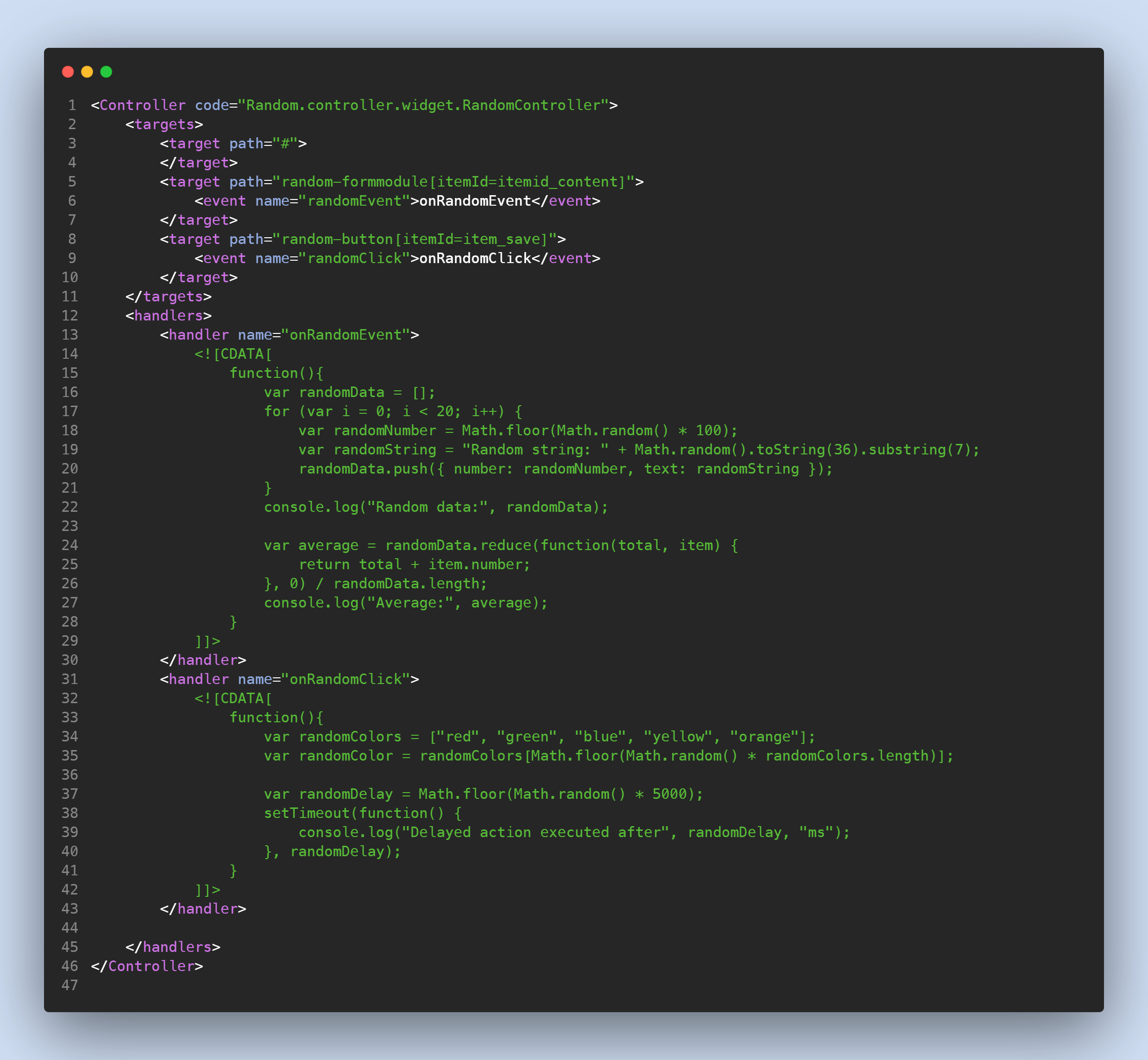Click "/ randomData.length;" on line 26
Screen dimensions: 1148x1060
coord(402,584)
